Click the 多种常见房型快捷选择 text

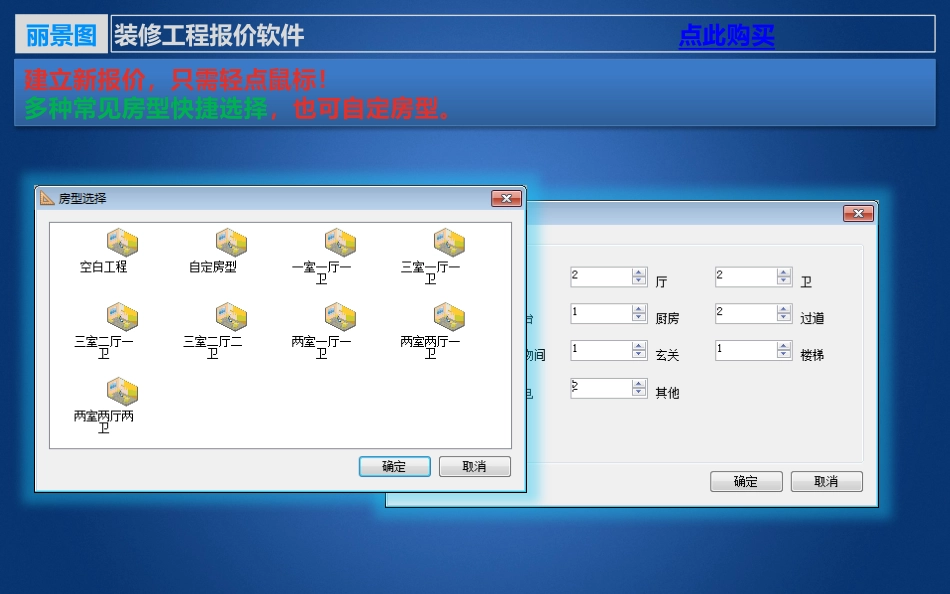[x=146, y=109]
